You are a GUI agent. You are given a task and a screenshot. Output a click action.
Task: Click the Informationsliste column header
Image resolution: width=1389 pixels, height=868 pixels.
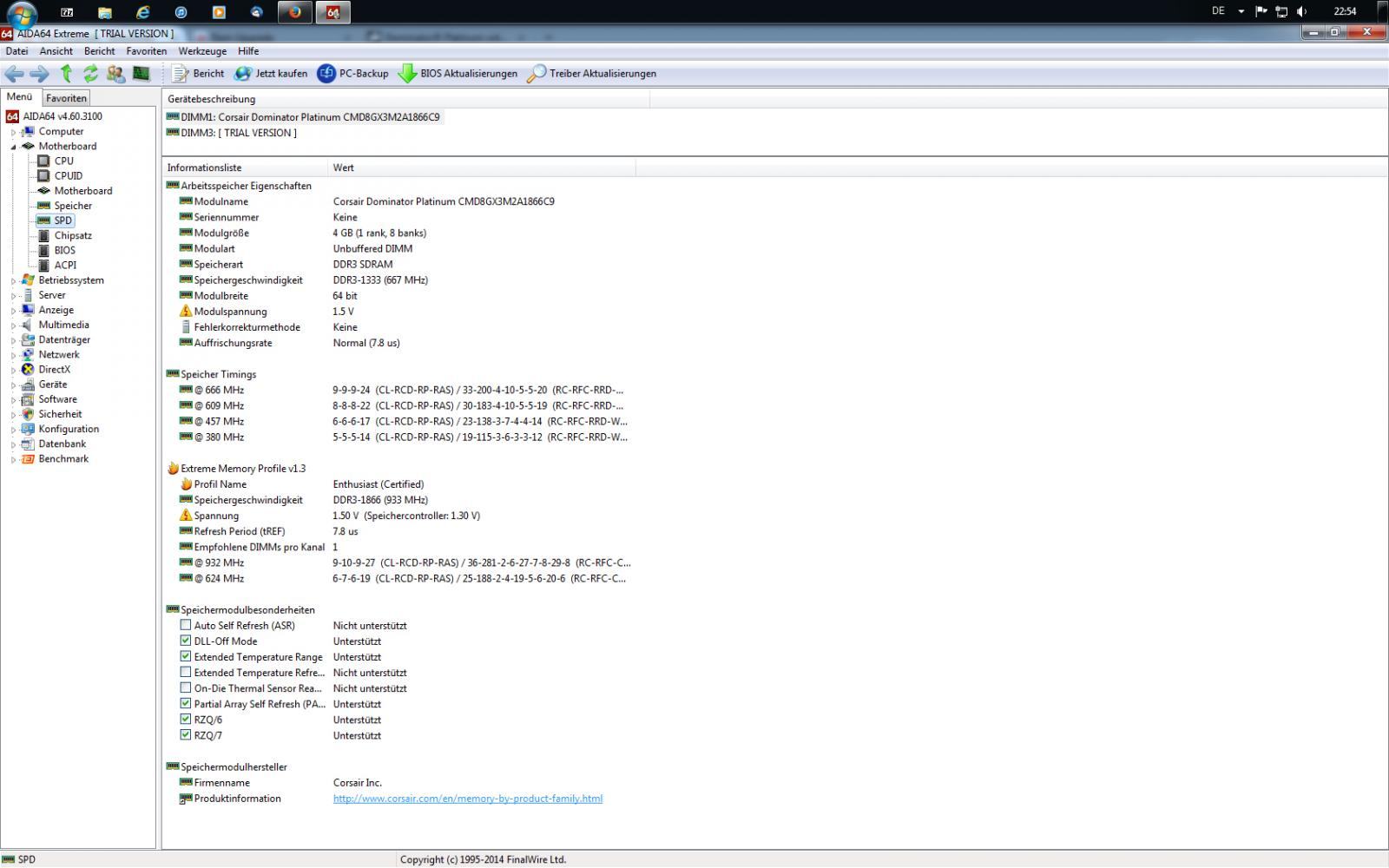coord(245,168)
